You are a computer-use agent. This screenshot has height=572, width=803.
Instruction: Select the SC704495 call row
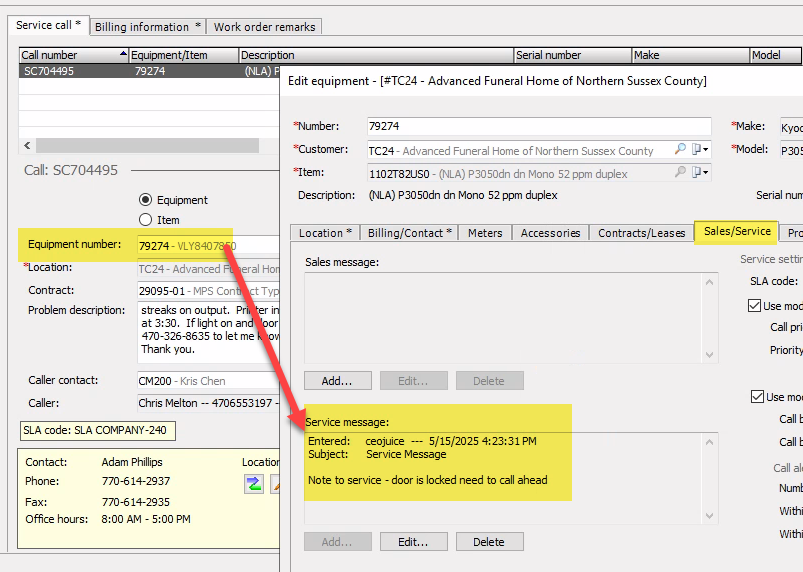click(x=149, y=71)
